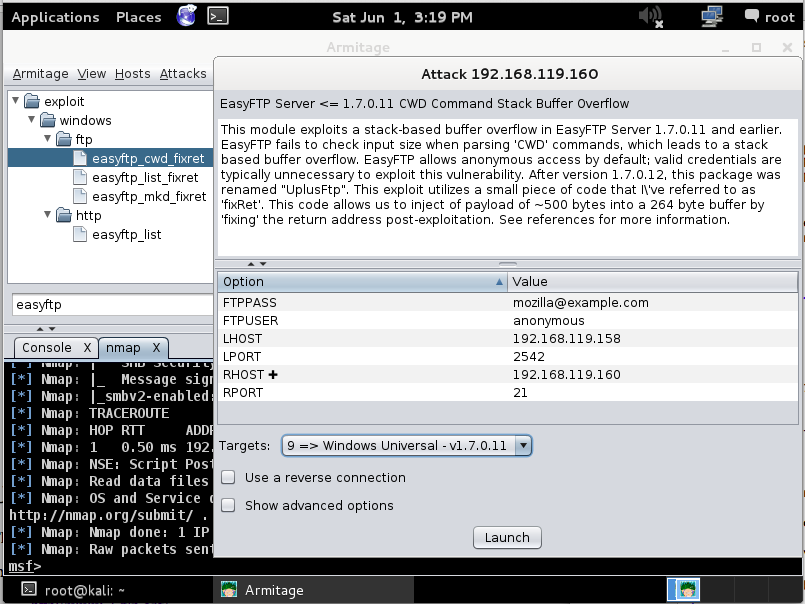805x604 pixels.
Task: Enable Use a reverse connection
Action: [x=228, y=478]
